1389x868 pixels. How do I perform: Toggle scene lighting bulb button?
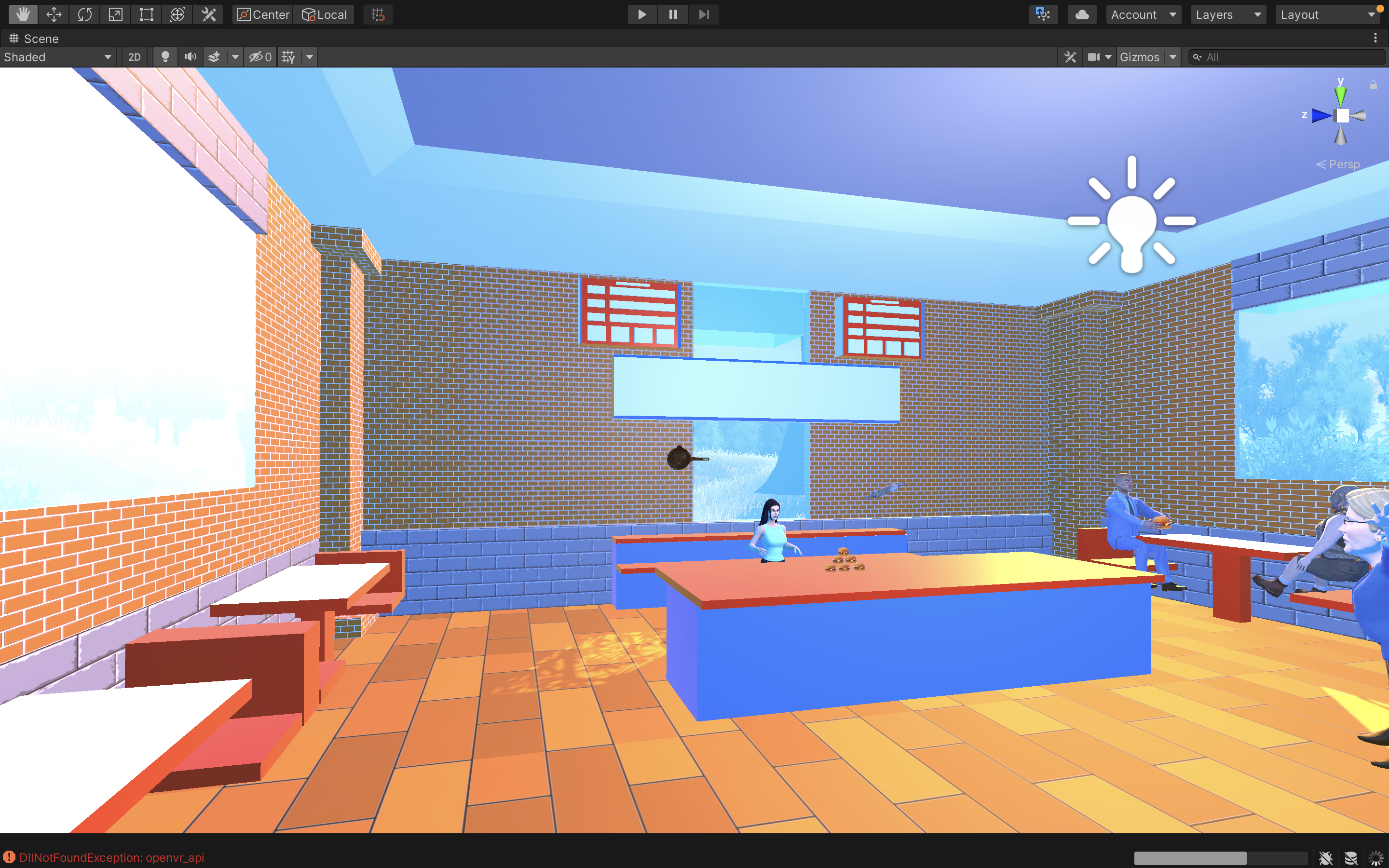(x=165, y=57)
